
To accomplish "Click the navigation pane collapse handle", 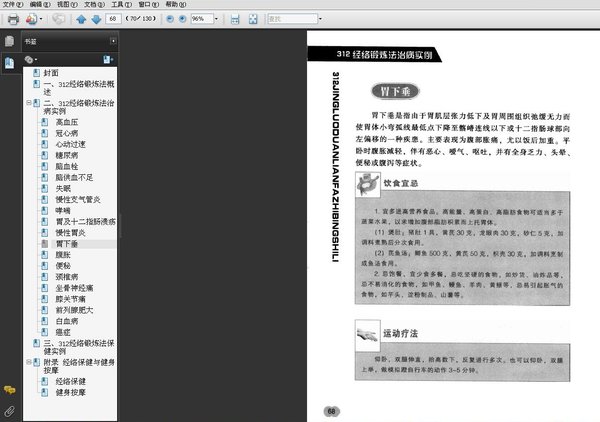I will click(x=120, y=226).
